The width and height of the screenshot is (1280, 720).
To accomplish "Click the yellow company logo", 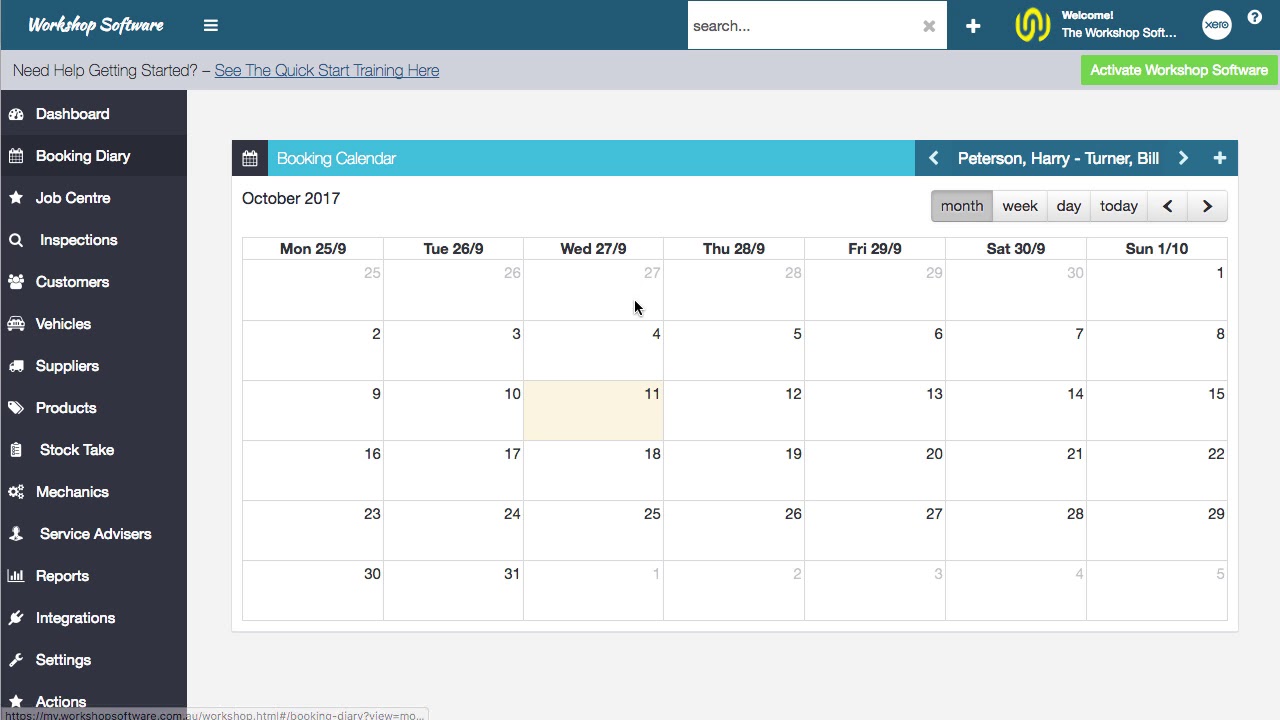I will tap(1032, 25).
